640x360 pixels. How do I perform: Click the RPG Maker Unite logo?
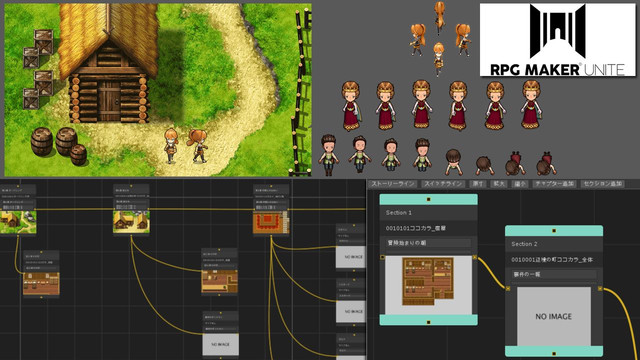[x=558, y=40]
